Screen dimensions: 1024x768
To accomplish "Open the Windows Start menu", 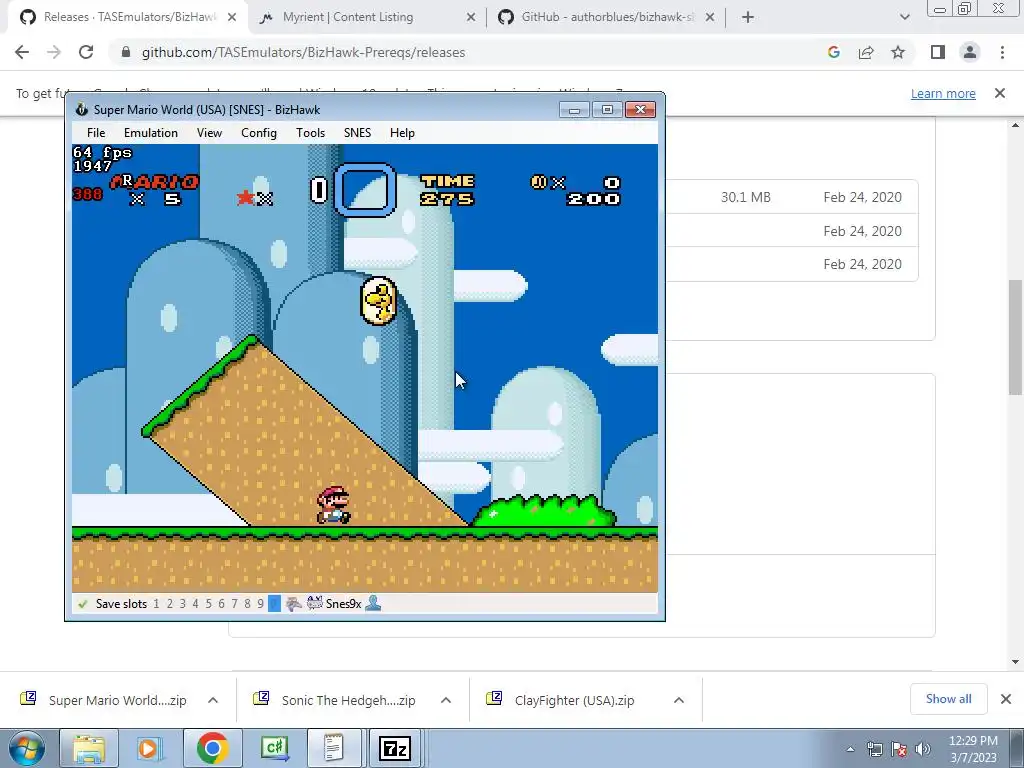I will click(27, 748).
